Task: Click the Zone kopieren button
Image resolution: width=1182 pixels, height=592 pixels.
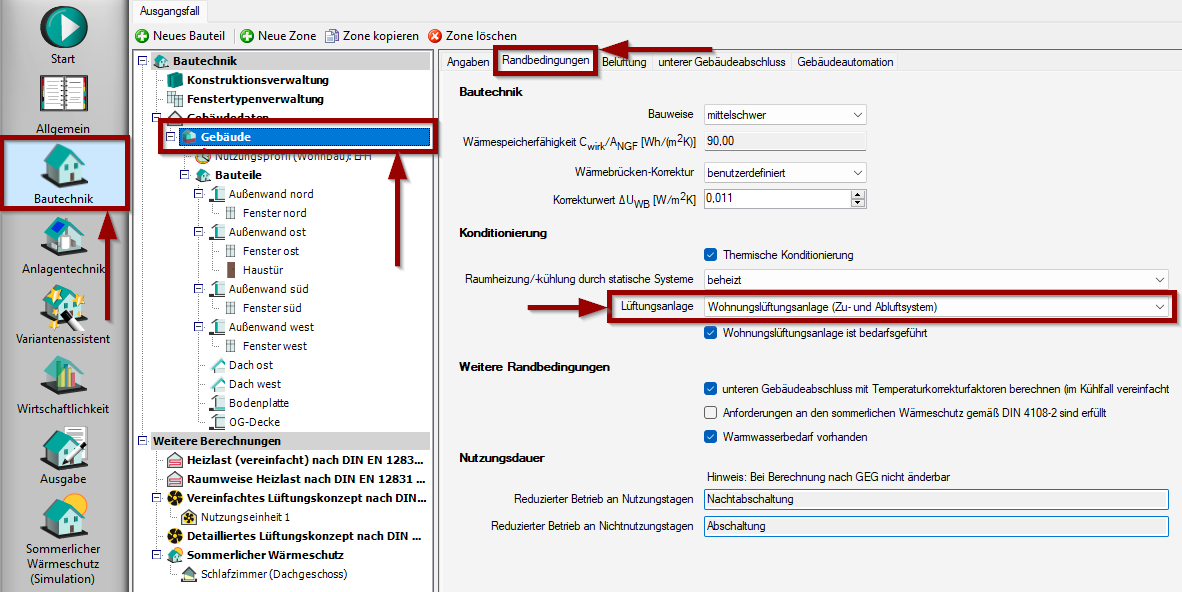Action: point(371,36)
